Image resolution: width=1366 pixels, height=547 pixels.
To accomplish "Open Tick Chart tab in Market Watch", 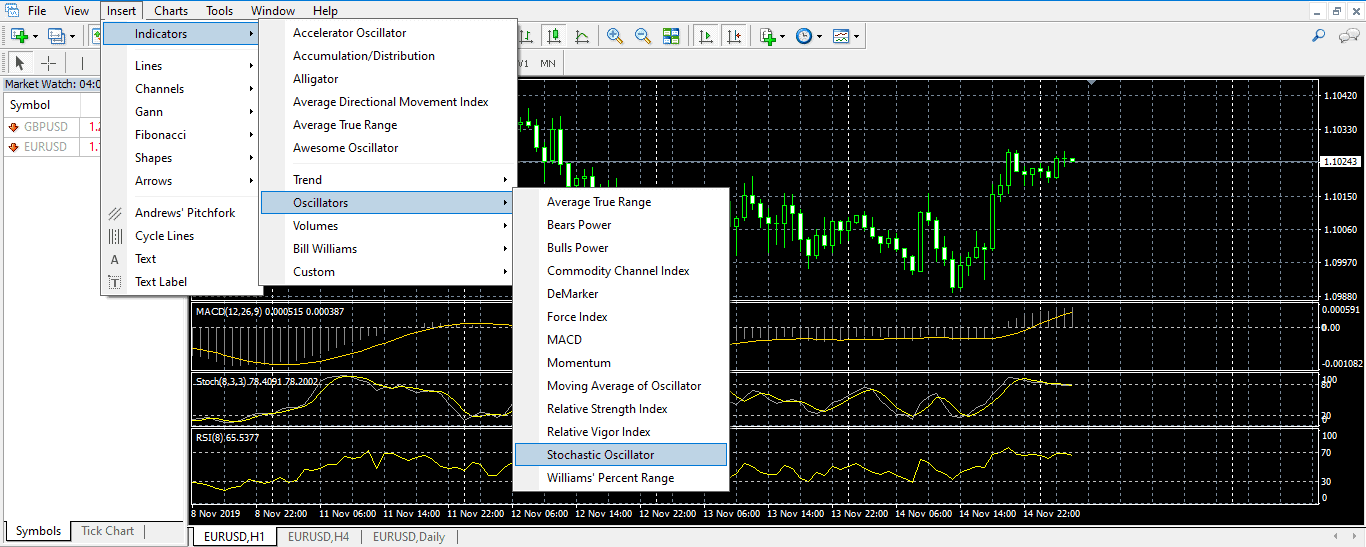I will pos(107,531).
